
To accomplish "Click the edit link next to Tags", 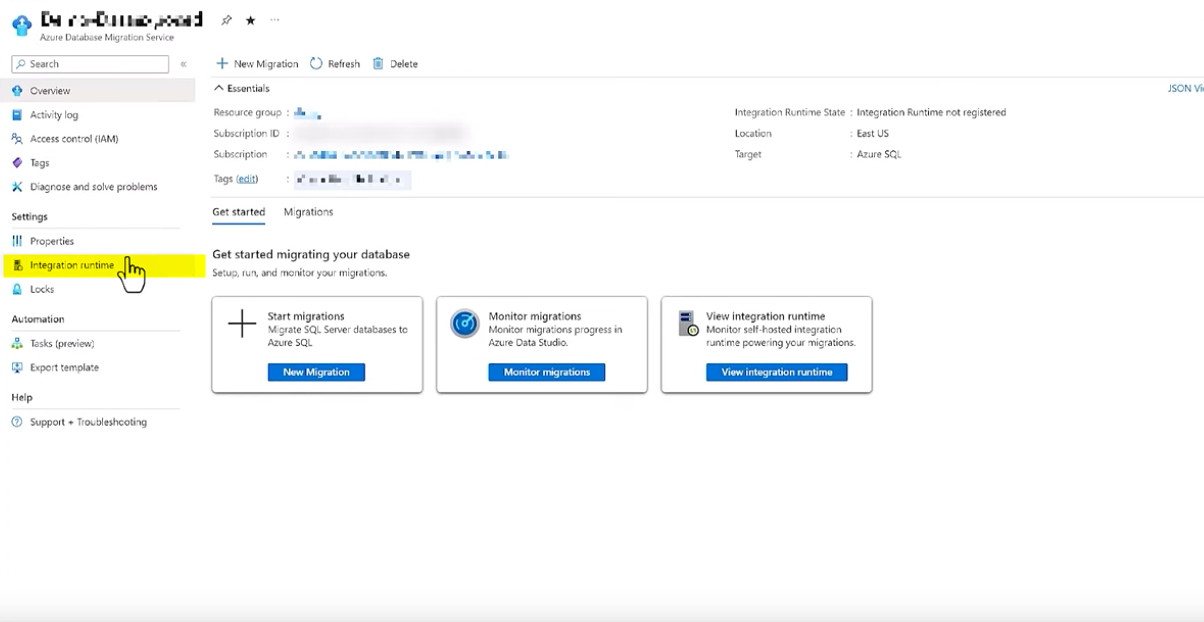I will 246,179.
